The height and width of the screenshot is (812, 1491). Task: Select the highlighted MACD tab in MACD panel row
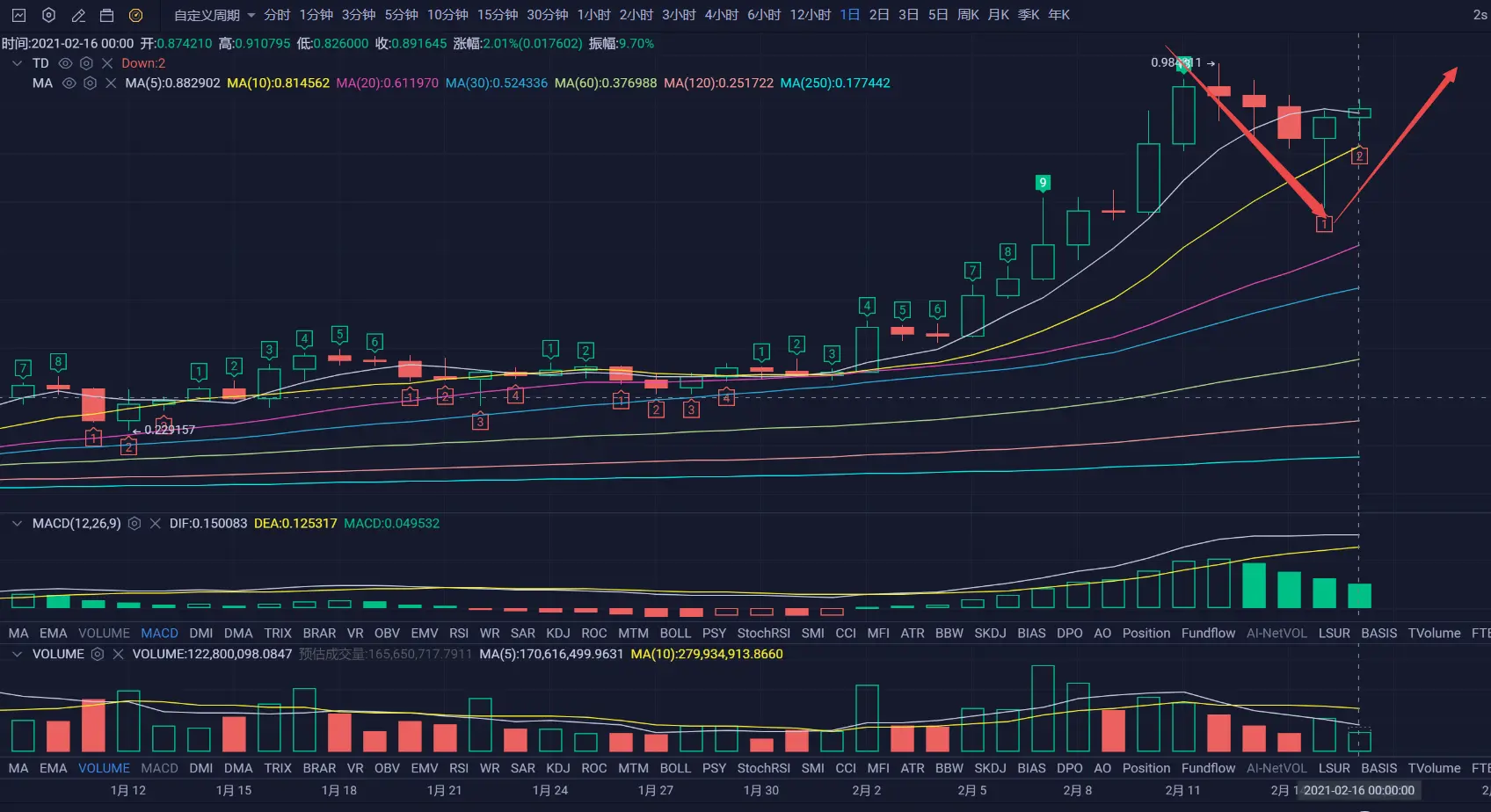click(159, 634)
